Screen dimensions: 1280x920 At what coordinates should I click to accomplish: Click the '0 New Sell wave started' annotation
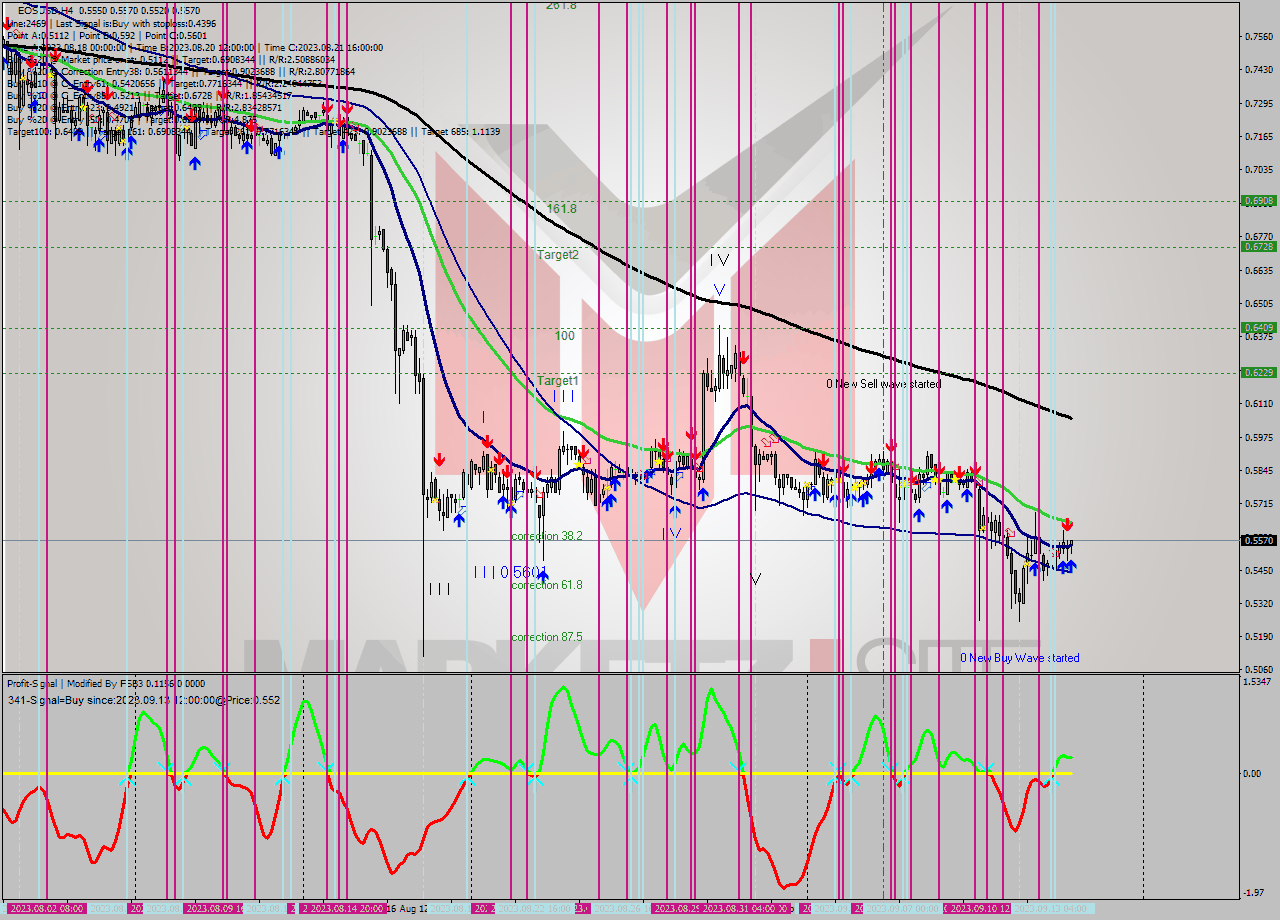coord(883,384)
